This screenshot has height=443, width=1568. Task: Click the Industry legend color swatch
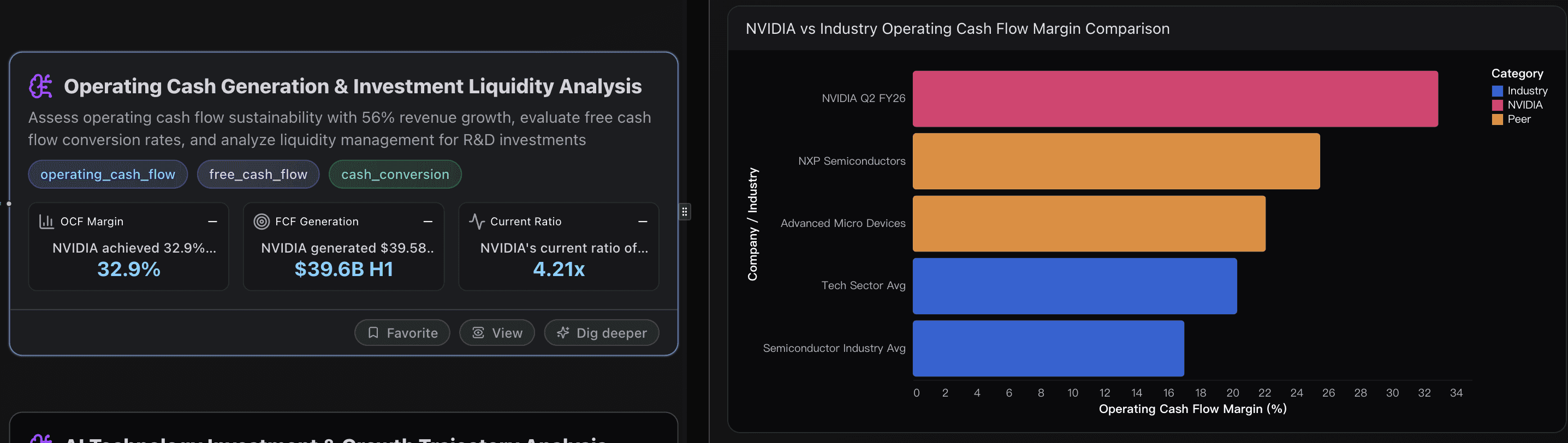pyautogui.click(x=1498, y=91)
